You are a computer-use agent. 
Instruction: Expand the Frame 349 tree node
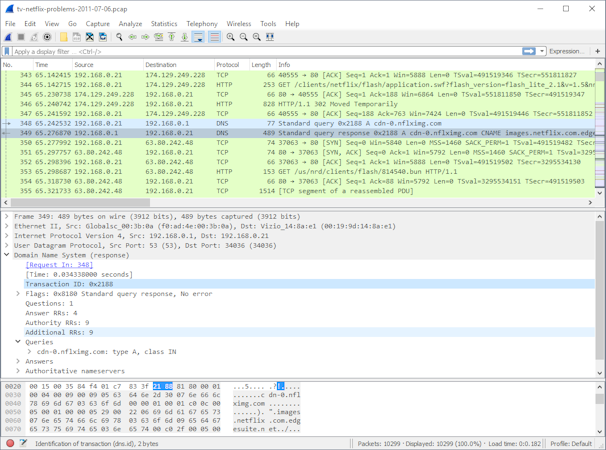[x=7, y=216]
